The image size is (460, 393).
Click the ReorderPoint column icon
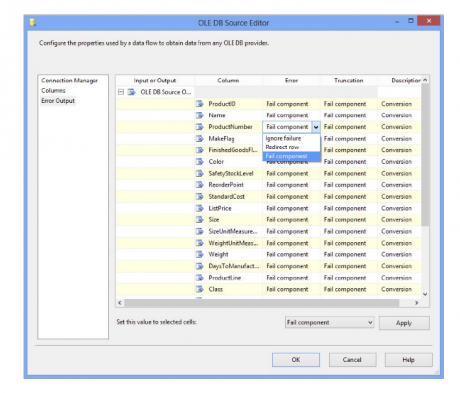[x=200, y=185]
